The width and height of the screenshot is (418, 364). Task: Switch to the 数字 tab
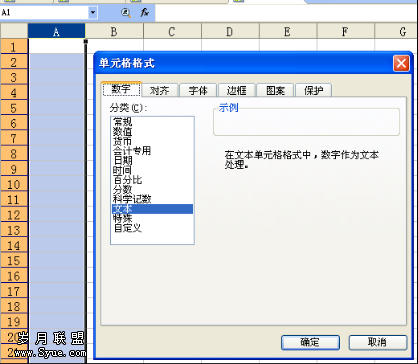tap(121, 89)
